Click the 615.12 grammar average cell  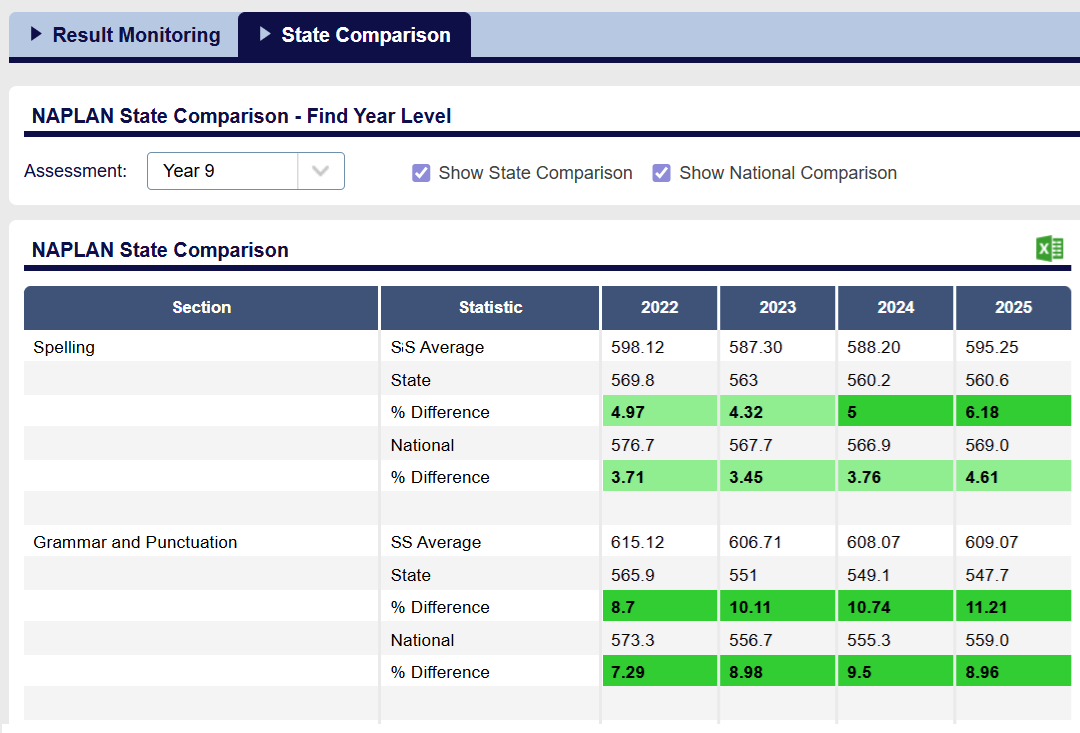tap(660, 542)
